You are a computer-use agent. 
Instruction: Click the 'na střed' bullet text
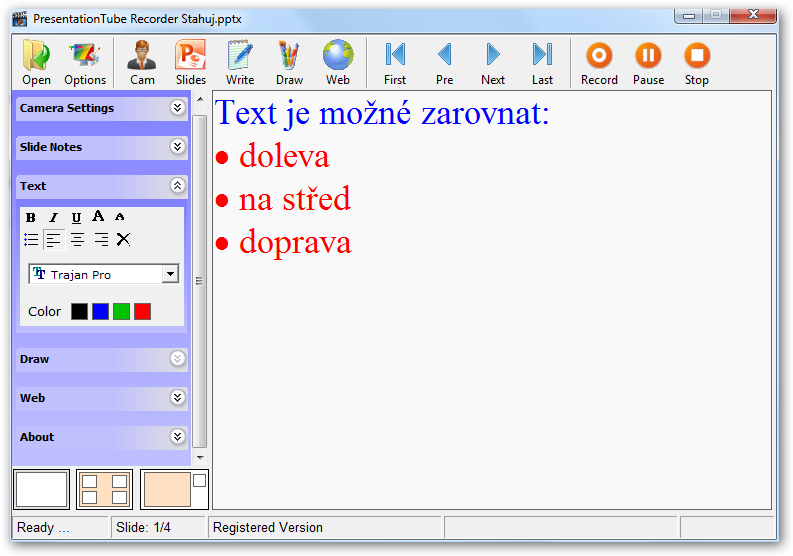click(295, 199)
